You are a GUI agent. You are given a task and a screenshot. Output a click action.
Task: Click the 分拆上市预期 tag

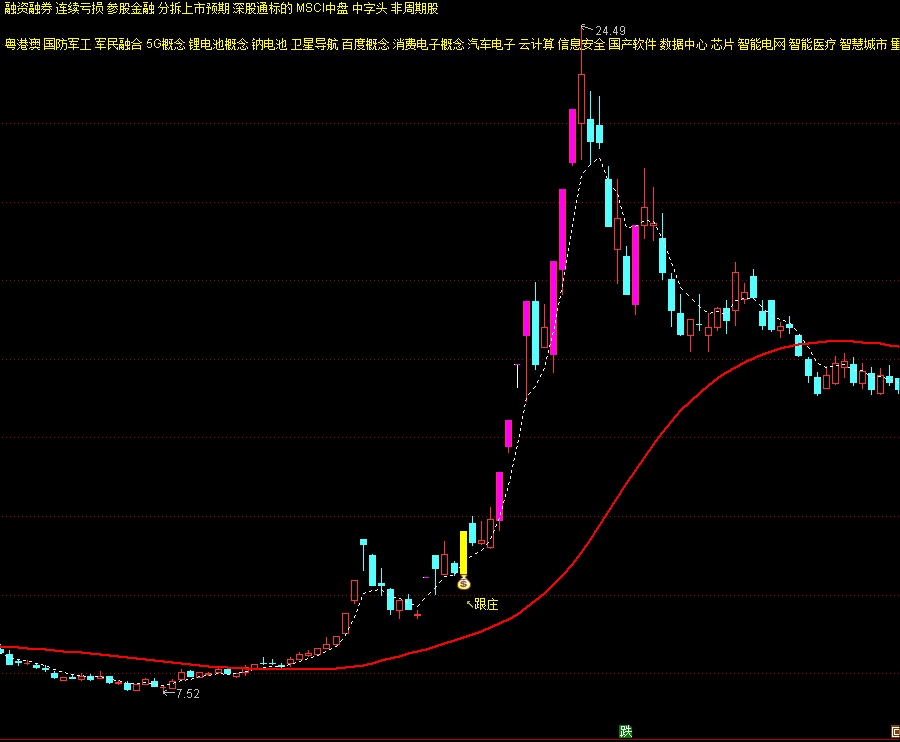(193, 9)
